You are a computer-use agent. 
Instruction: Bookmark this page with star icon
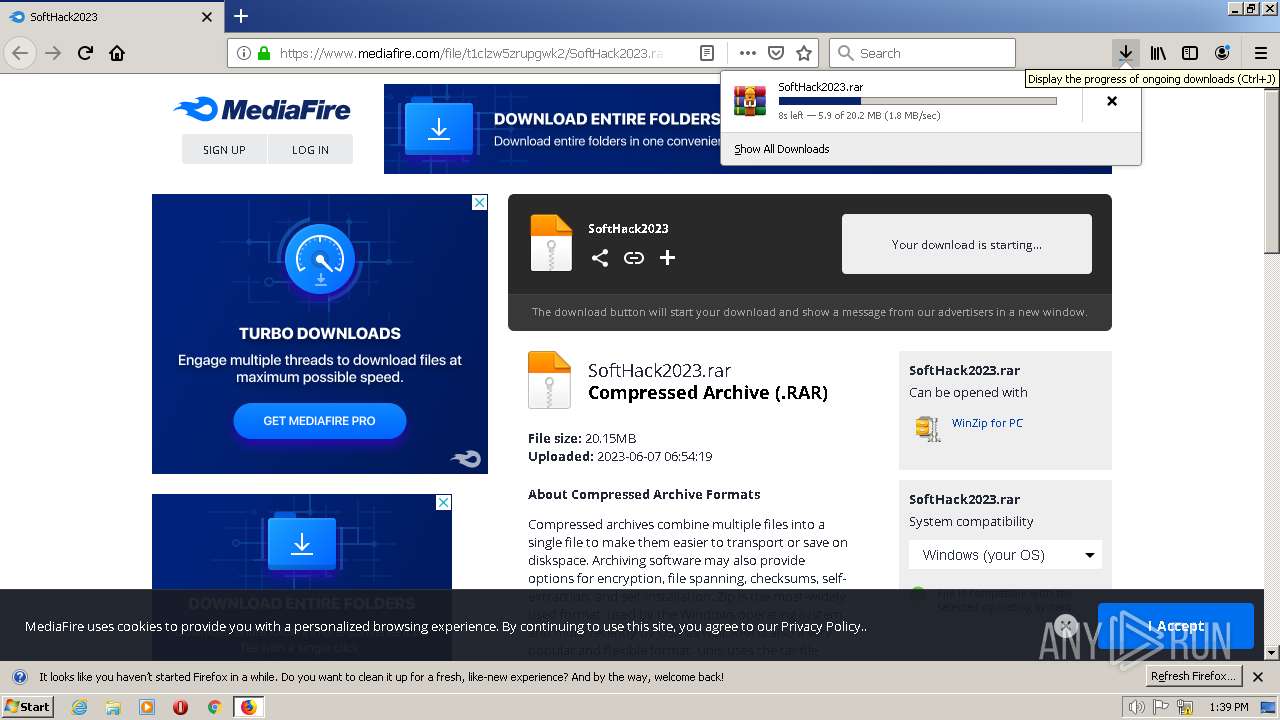point(804,53)
